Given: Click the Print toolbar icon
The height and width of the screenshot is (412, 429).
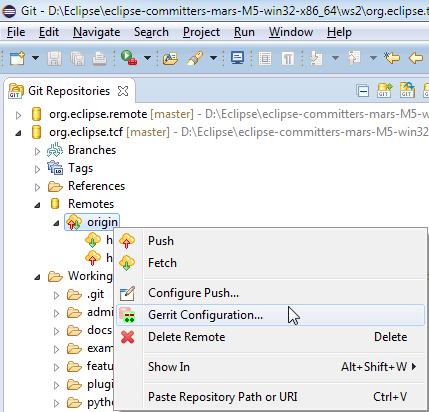Looking at the screenshot, I should 99,58.
